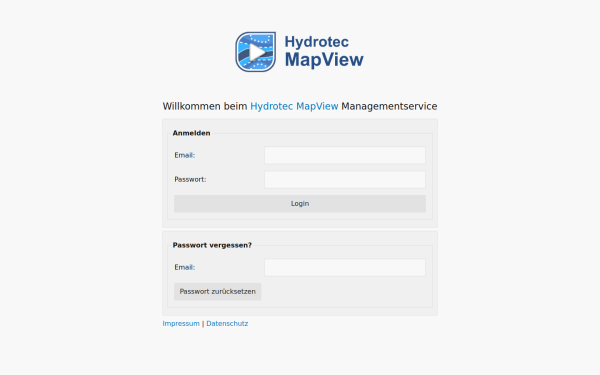
Task: Click the Login button
Action: pyautogui.click(x=300, y=204)
